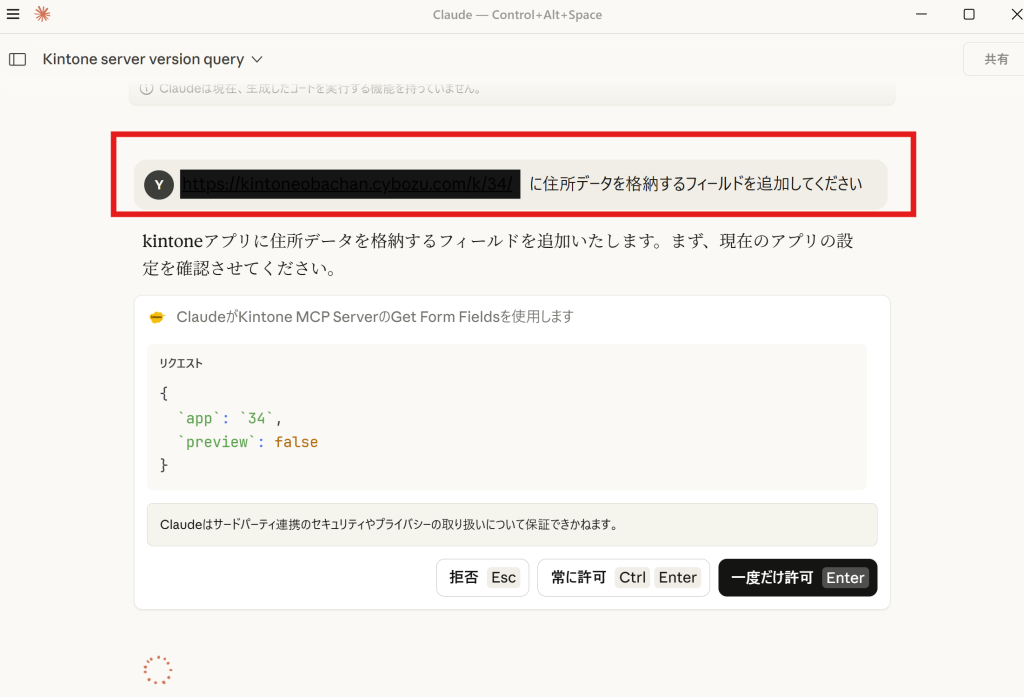Open the redacted kintone URL link
Screen dimensions: 1024x697
click(x=350, y=184)
